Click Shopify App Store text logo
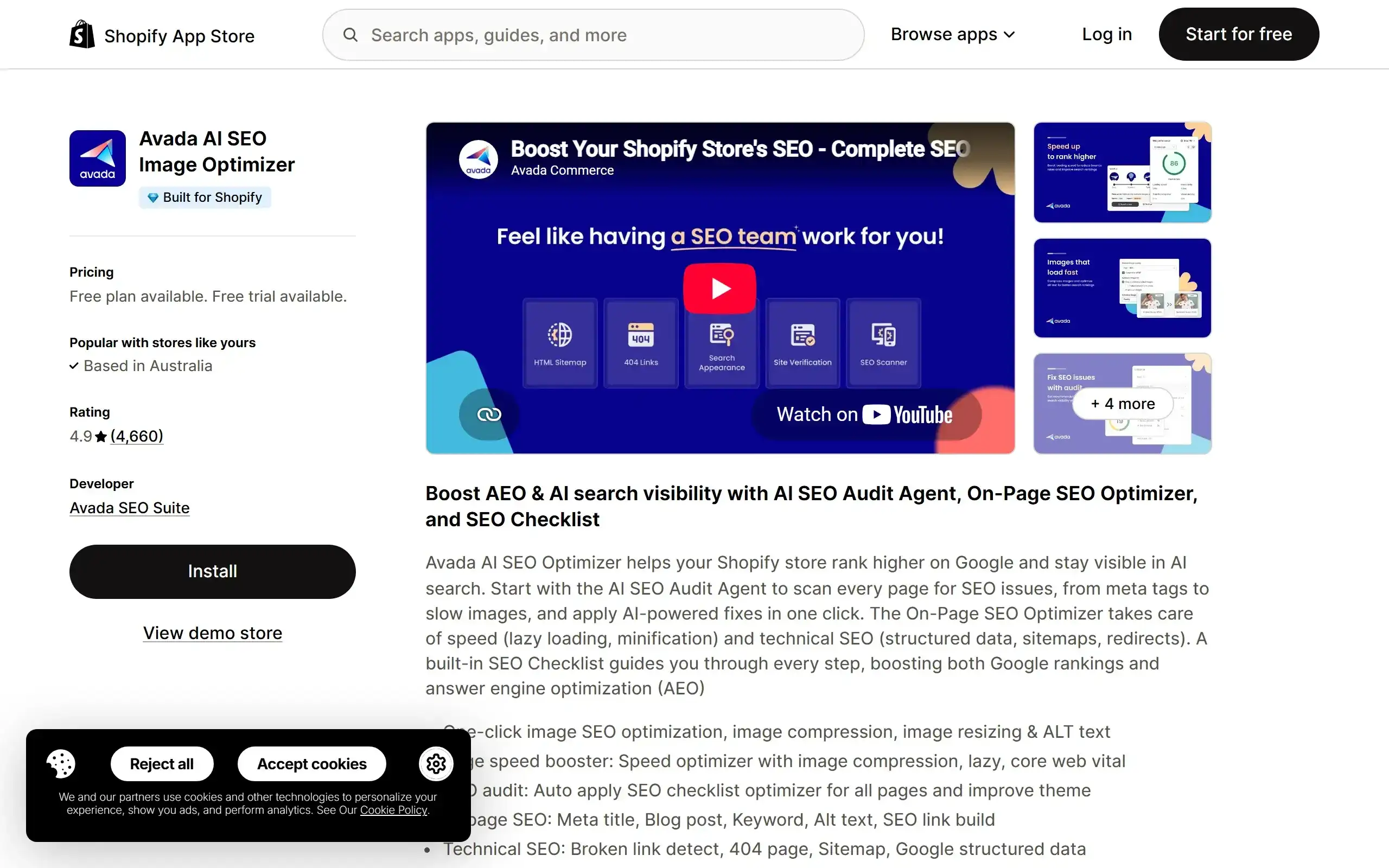The image size is (1389, 868). click(x=179, y=36)
